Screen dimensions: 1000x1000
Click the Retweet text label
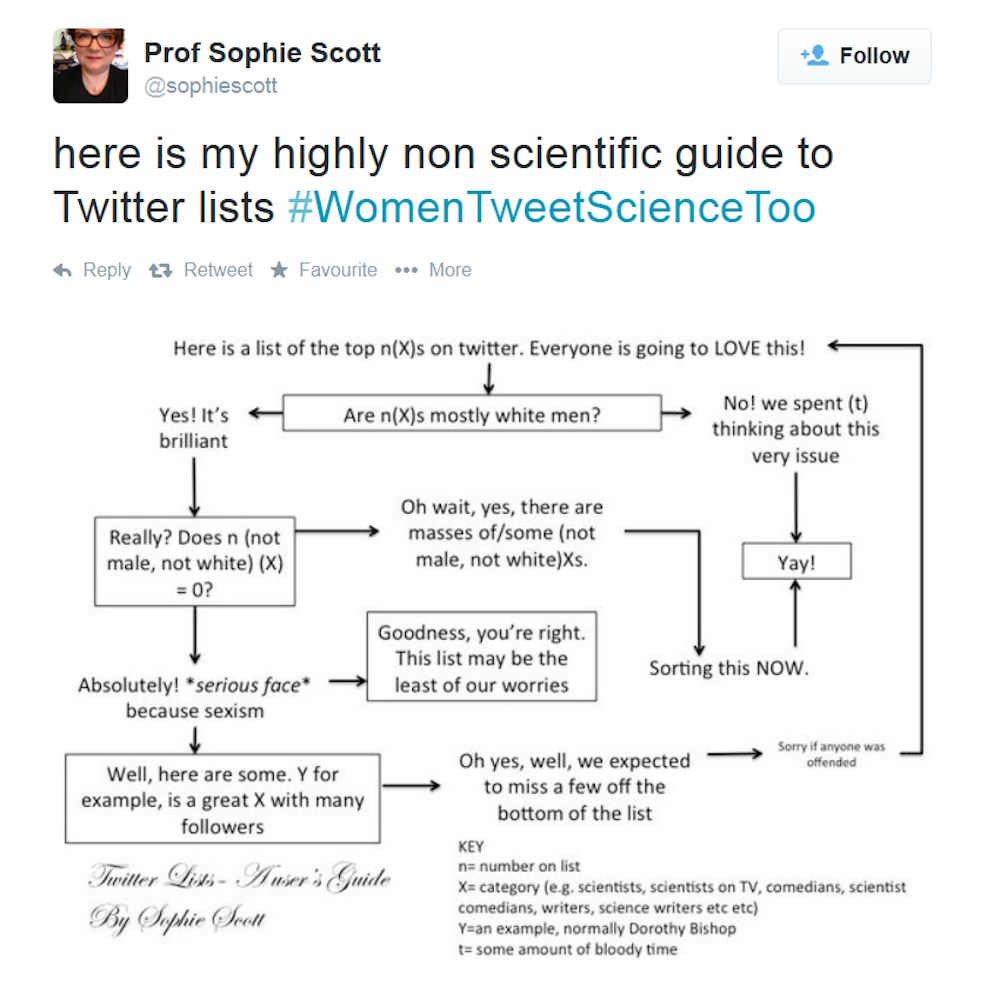coord(218,269)
